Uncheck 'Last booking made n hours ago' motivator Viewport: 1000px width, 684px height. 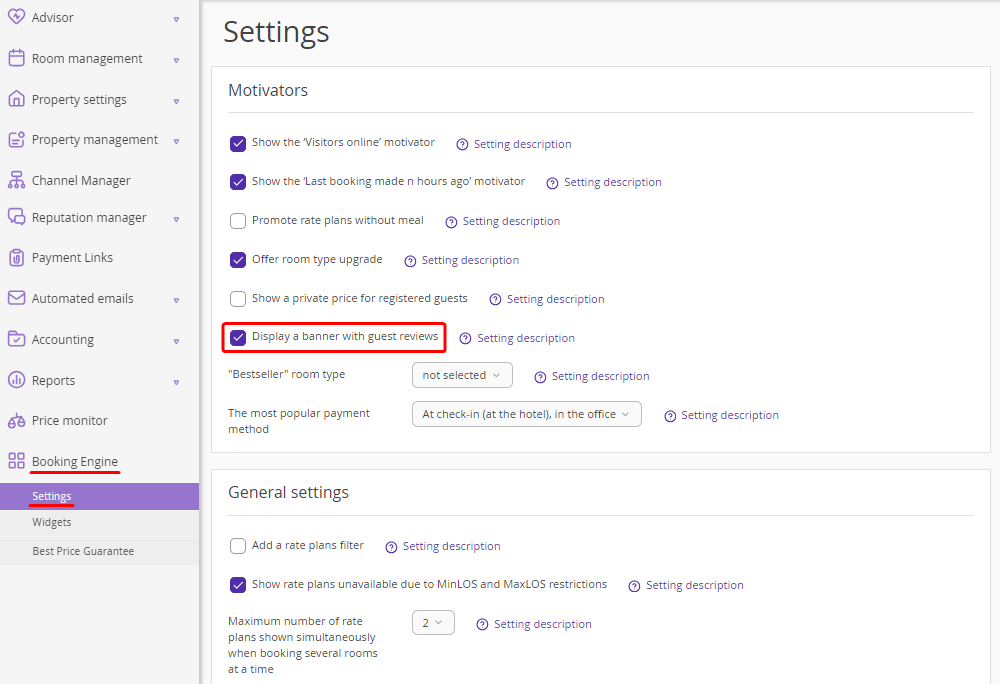[238, 182]
